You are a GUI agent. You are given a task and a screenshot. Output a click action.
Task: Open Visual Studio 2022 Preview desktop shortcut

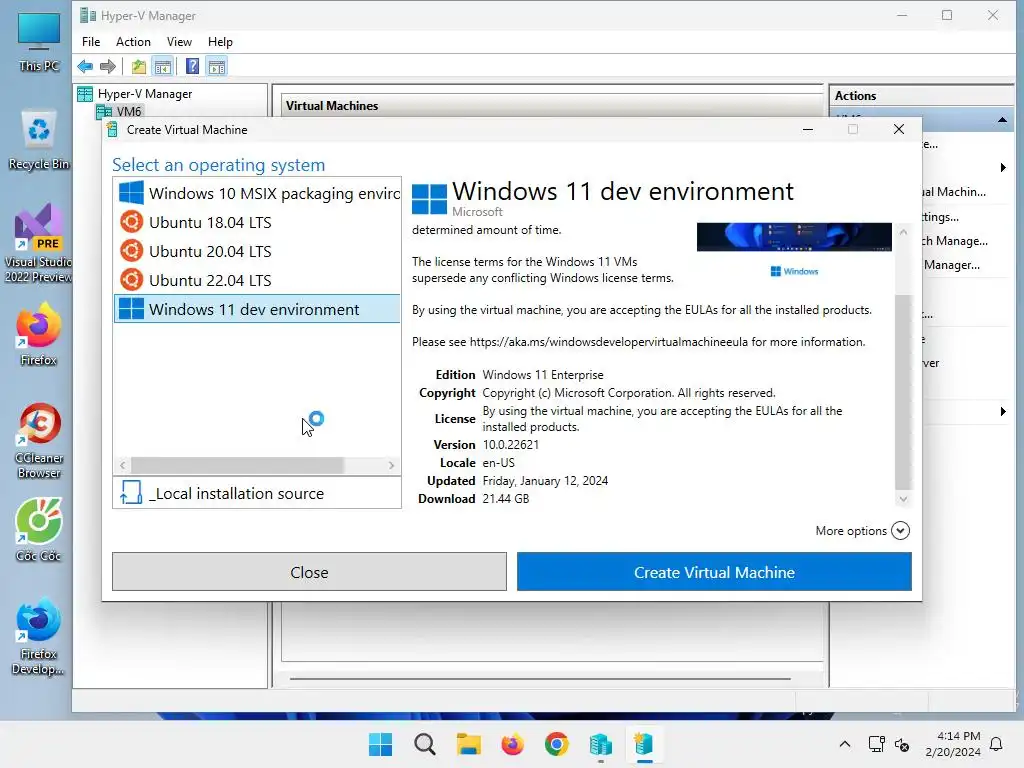tap(39, 243)
